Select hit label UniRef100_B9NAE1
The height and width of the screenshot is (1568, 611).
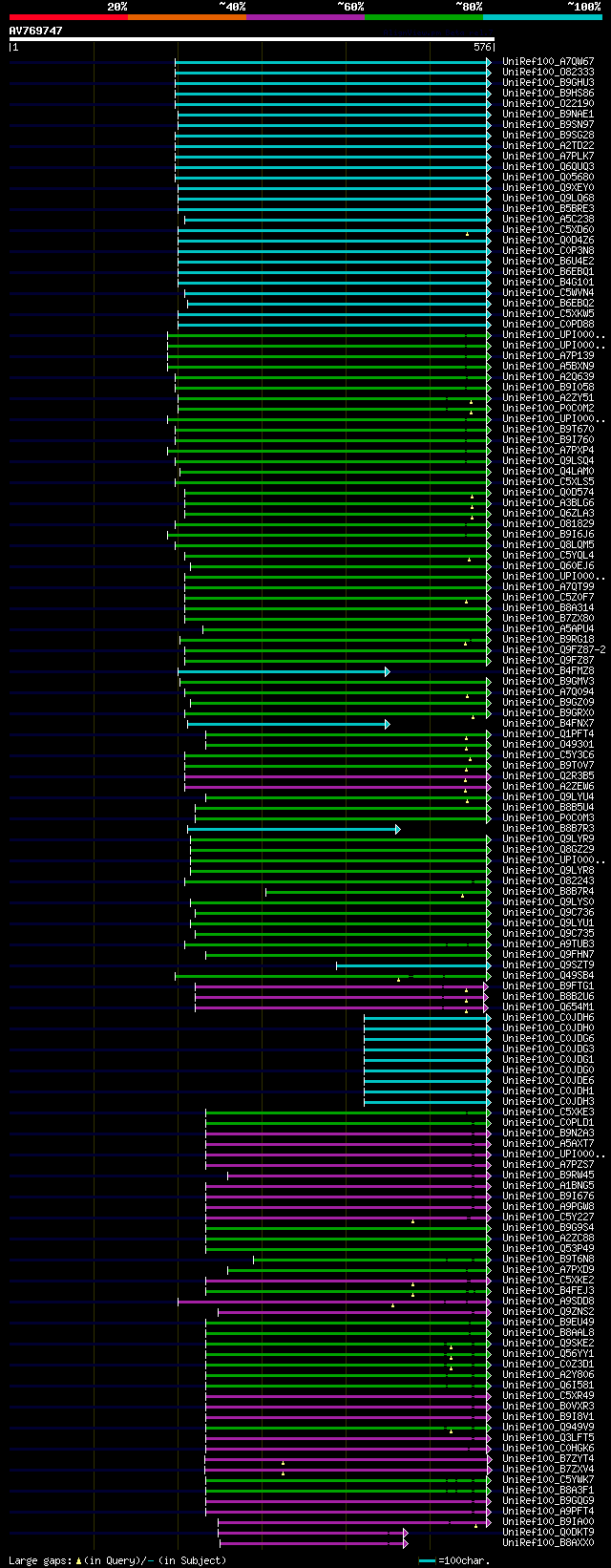click(x=548, y=115)
